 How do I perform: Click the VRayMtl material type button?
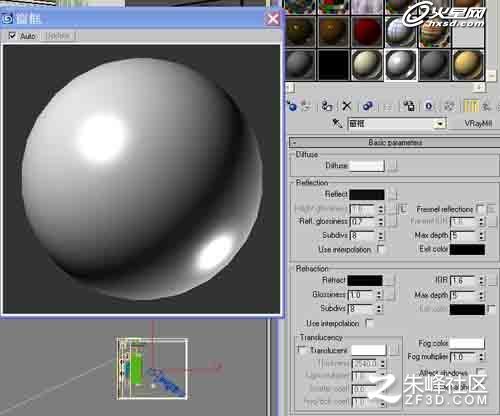coord(478,124)
